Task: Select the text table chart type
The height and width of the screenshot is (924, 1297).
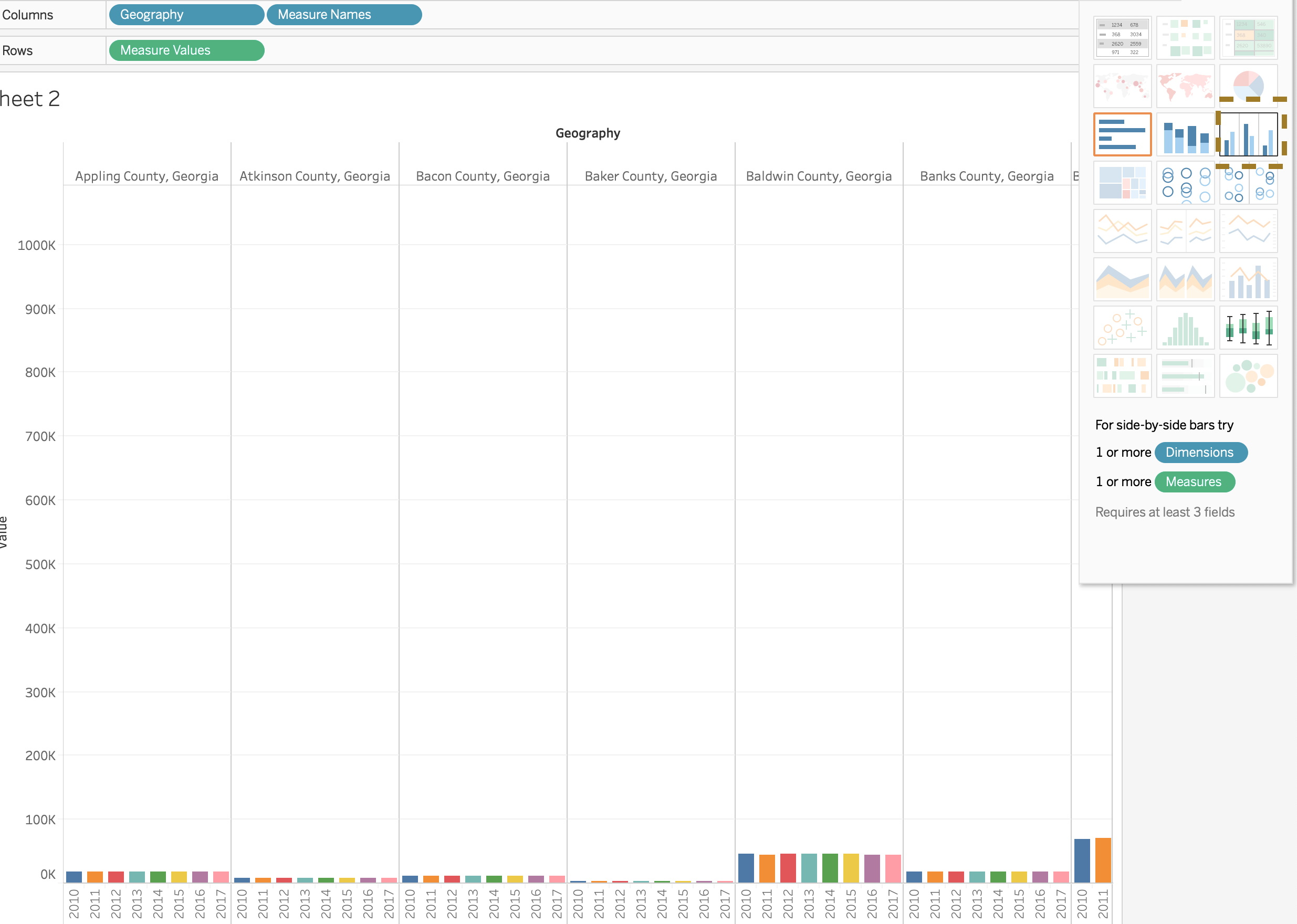Action: (1122, 37)
